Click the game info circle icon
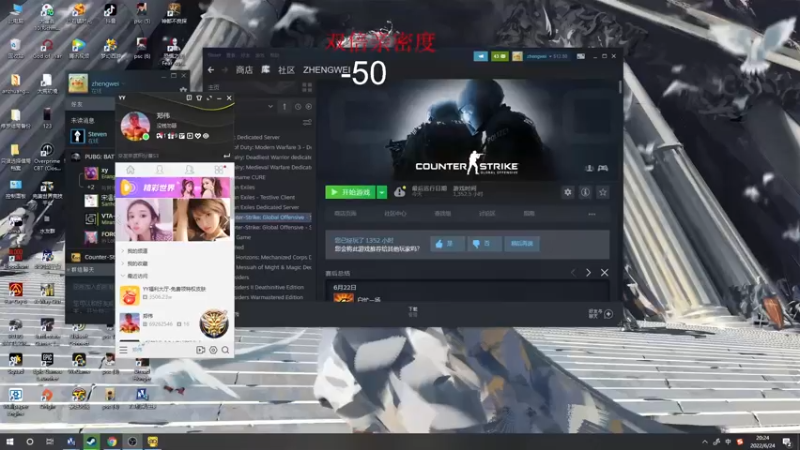This screenshot has height=450, width=800. 585,192
